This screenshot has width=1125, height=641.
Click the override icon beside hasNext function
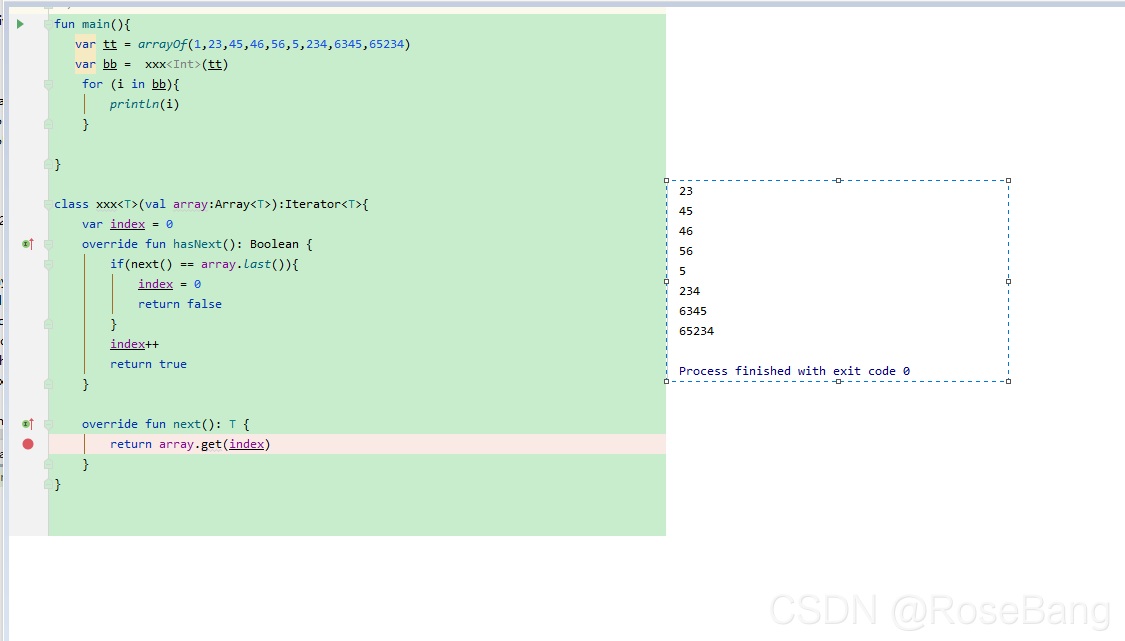pyautogui.click(x=27, y=243)
